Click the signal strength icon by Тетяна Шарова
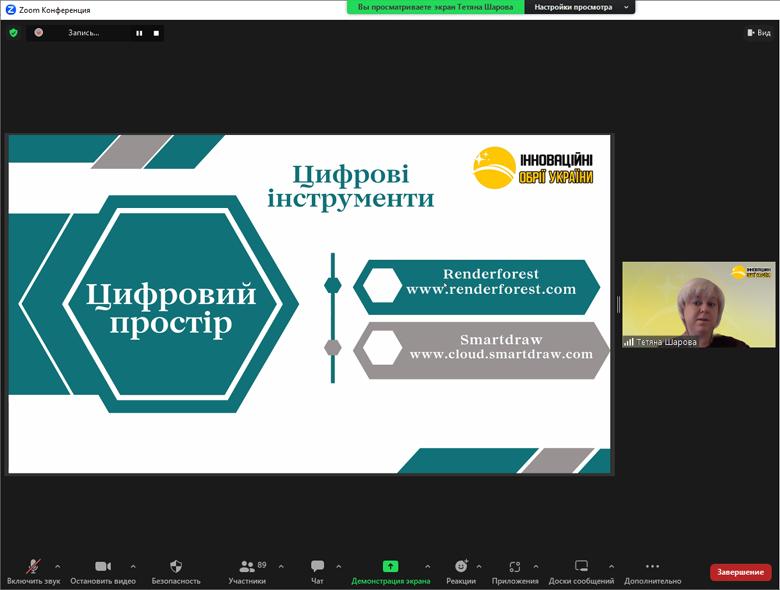The width and height of the screenshot is (780, 590). (x=629, y=342)
